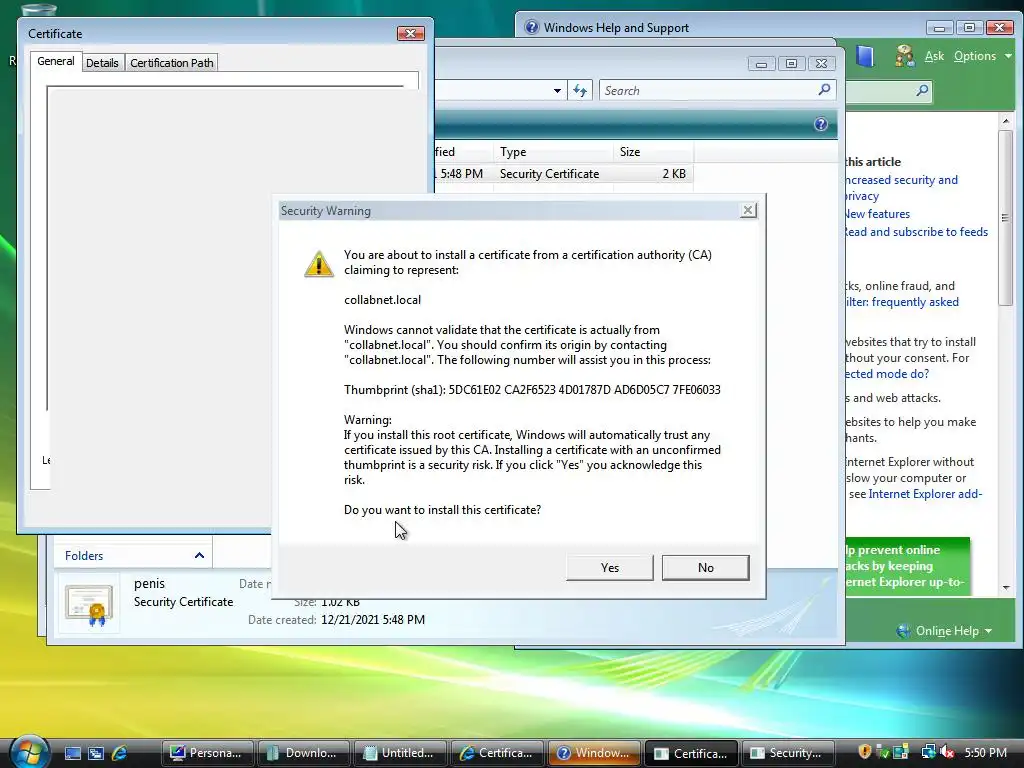
Task: Switch to Security... taskbar button
Action: tap(788, 753)
